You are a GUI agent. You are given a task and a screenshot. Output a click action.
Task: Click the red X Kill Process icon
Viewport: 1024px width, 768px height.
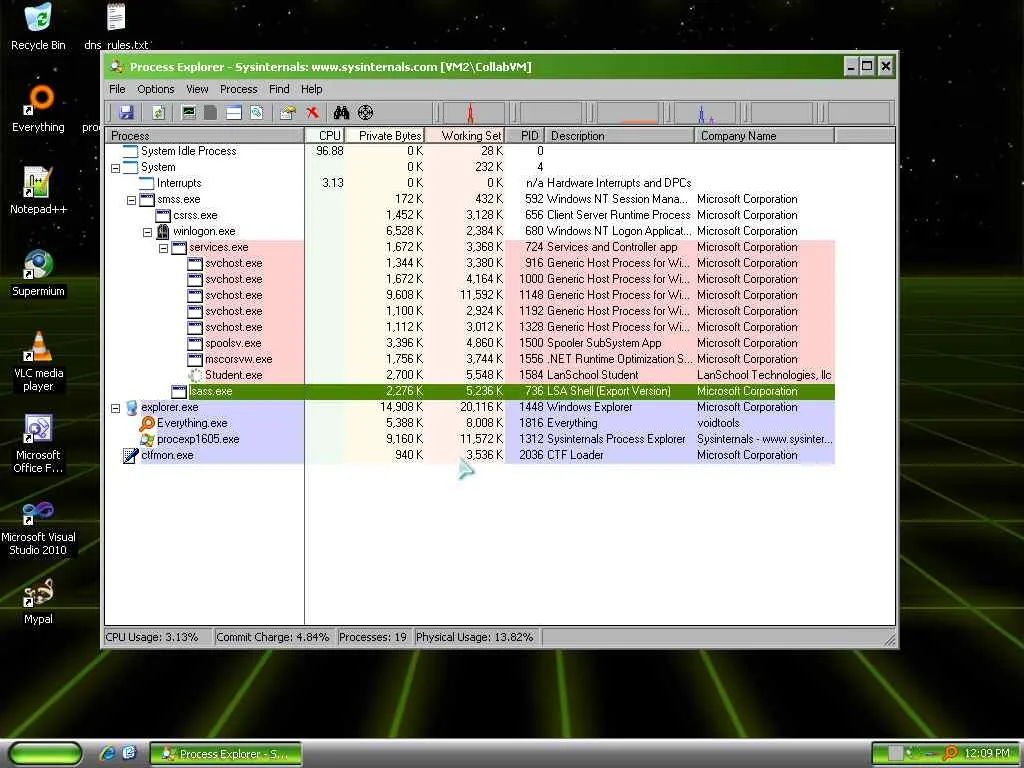[312, 112]
